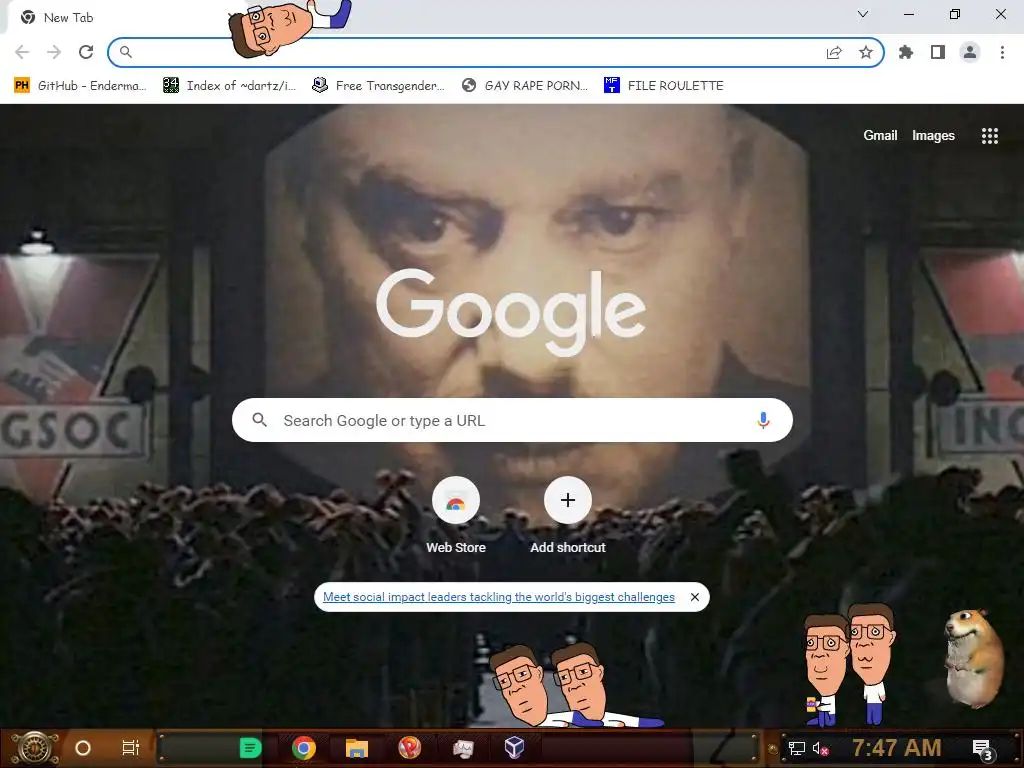This screenshot has height=768, width=1024.
Task: Click the hamster desktop pet
Action: tap(973, 658)
